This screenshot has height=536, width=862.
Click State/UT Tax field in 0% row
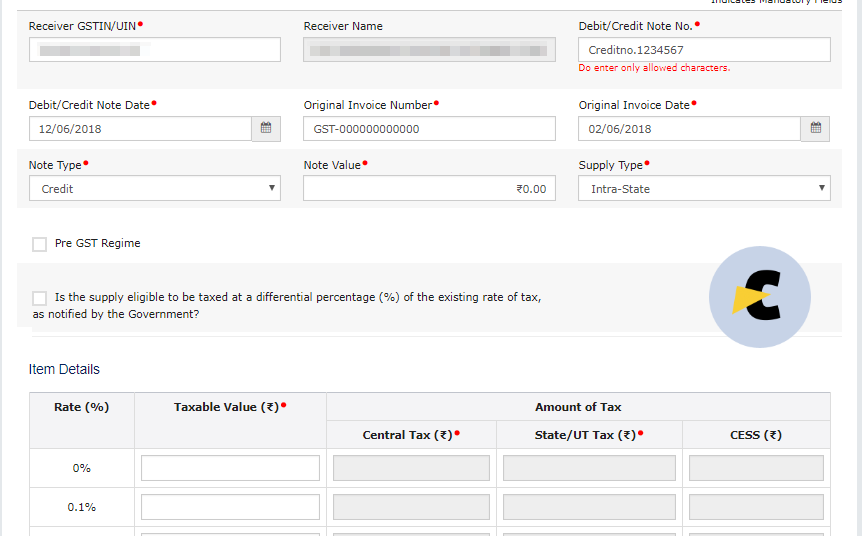589,468
